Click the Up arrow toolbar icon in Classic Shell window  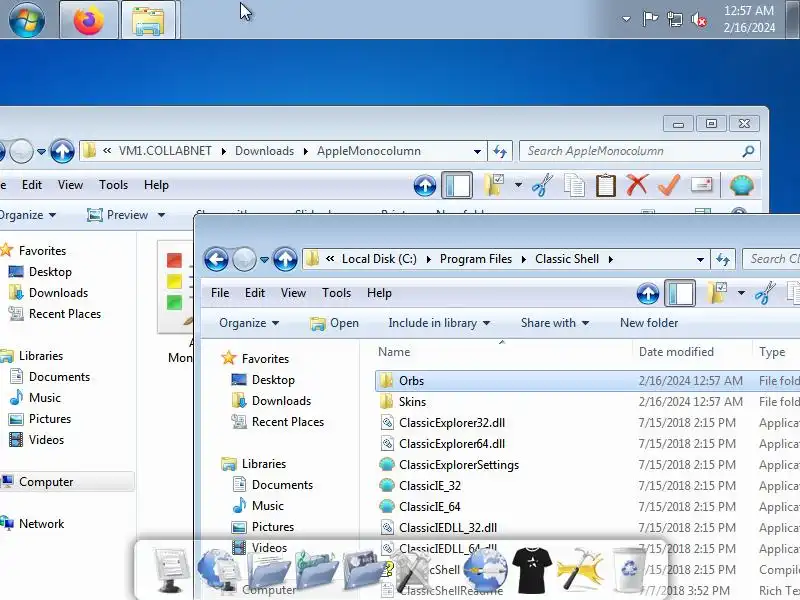[x=647, y=294]
